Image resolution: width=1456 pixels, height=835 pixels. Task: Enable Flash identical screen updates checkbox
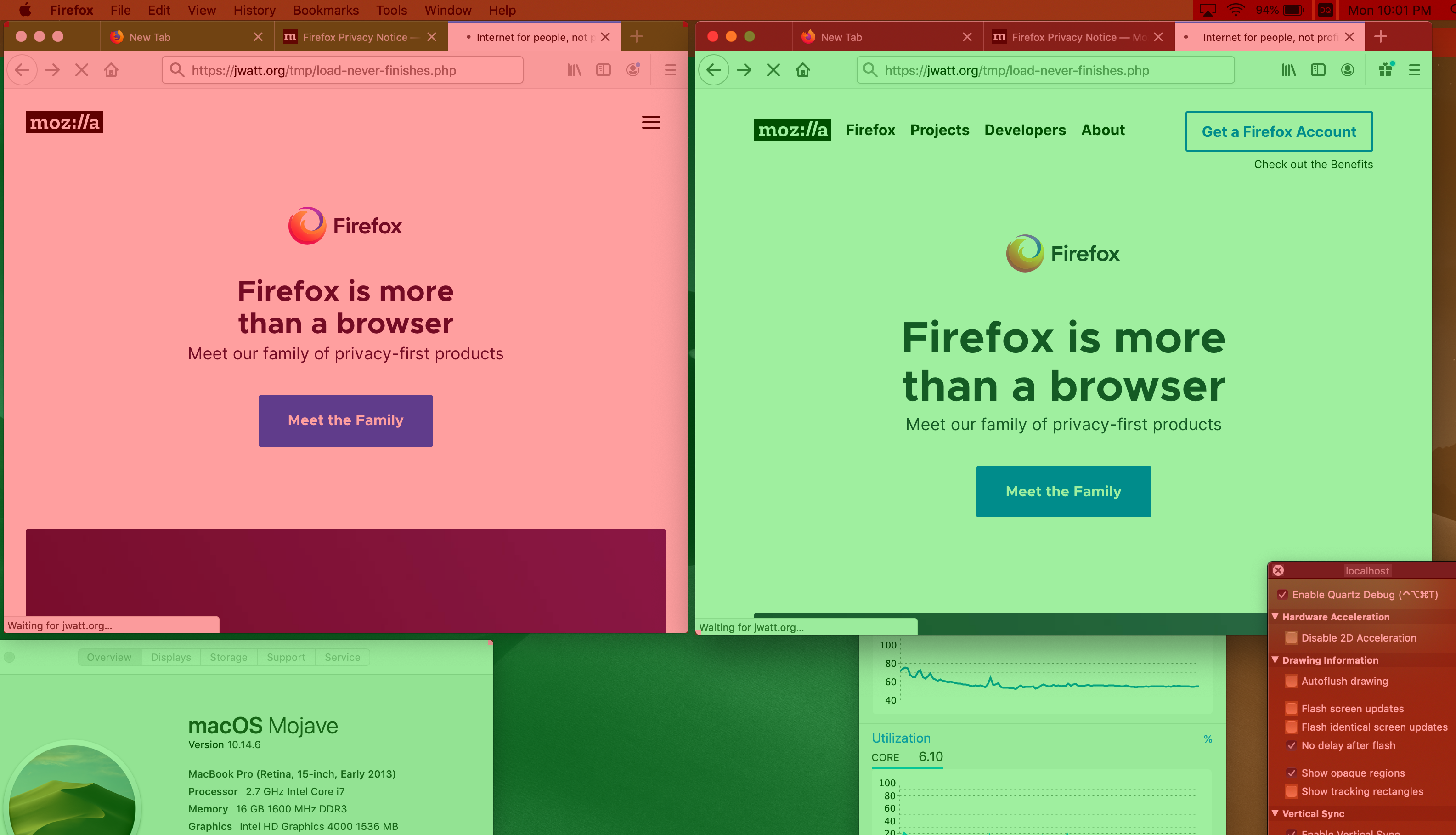coord(1292,727)
